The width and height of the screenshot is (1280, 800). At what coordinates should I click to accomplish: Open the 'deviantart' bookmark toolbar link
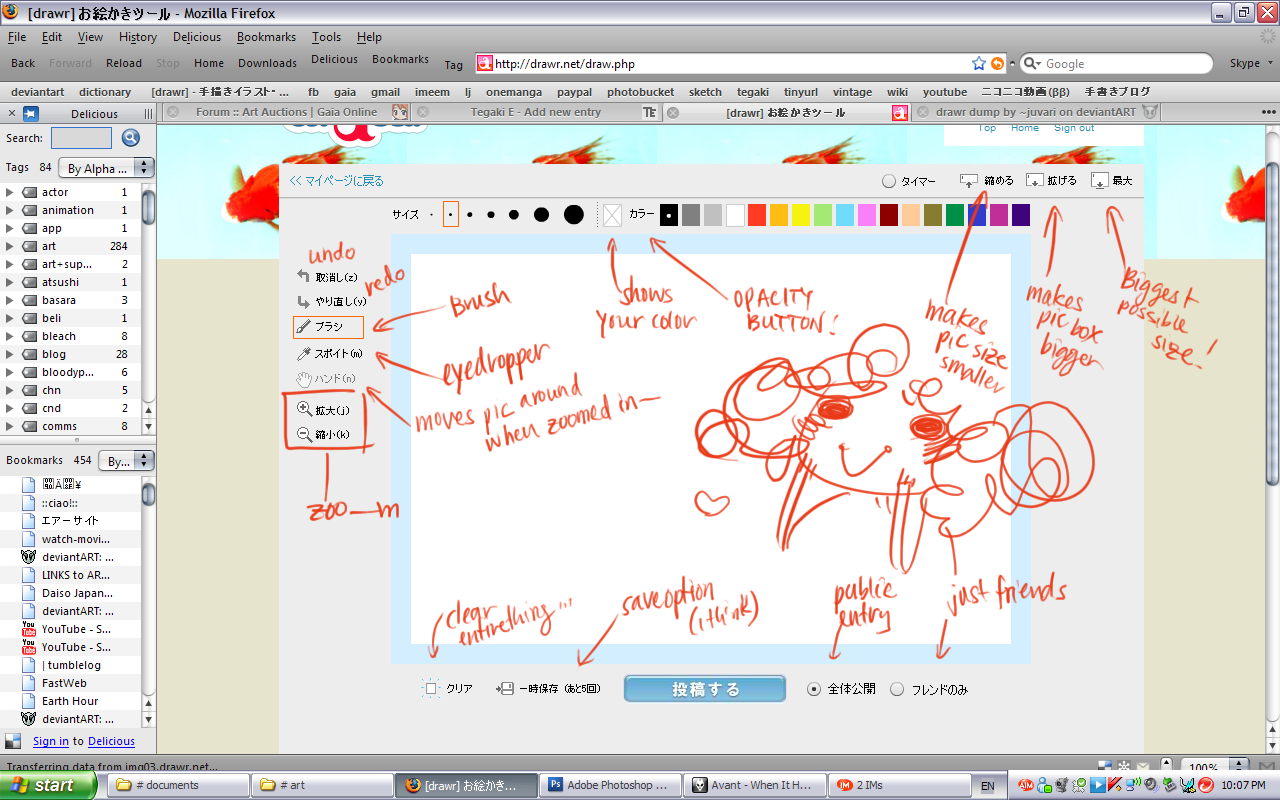pyautogui.click(x=38, y=92)
